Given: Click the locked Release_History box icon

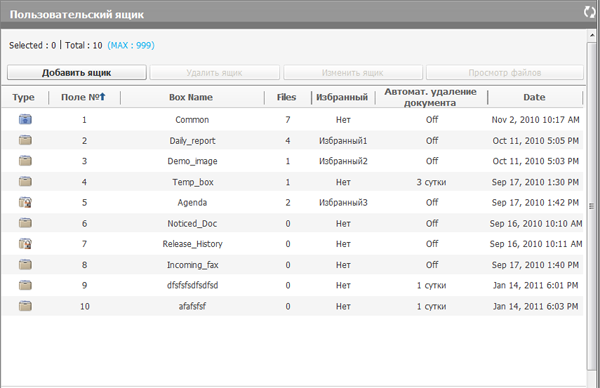Looking at the screenshot, I should pos(25,243).
